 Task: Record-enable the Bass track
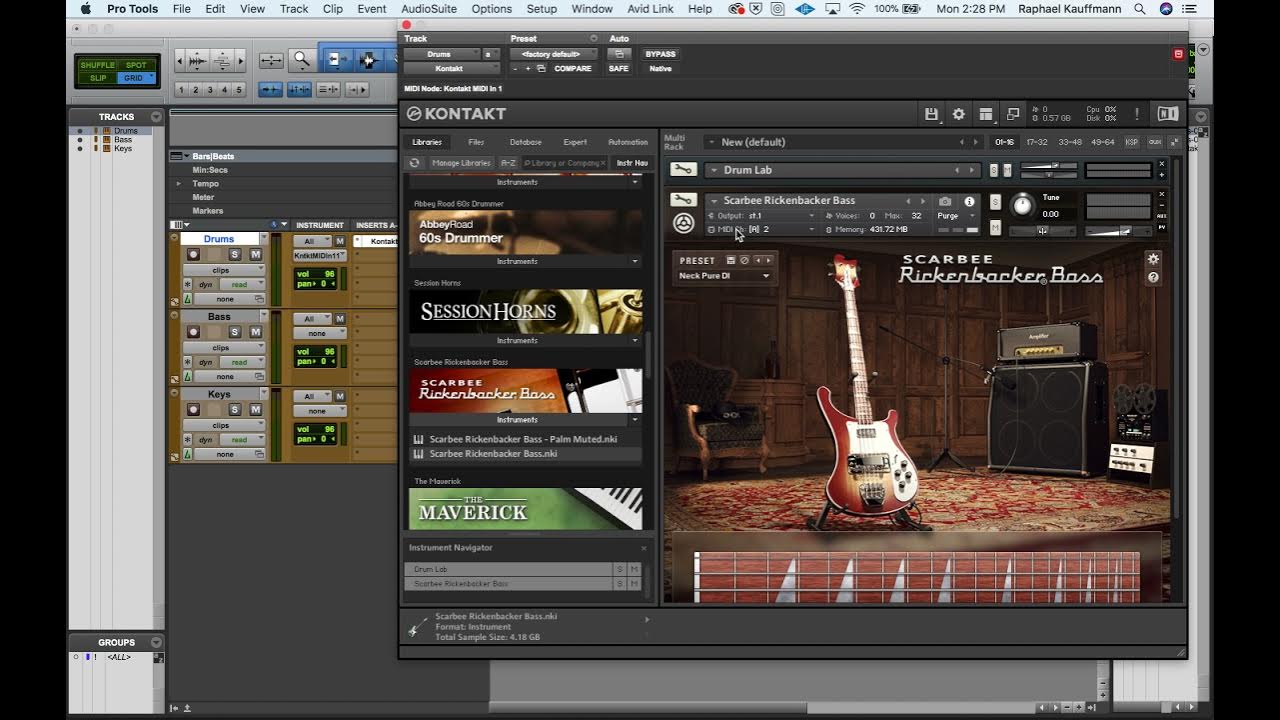[x=192, y=333]
